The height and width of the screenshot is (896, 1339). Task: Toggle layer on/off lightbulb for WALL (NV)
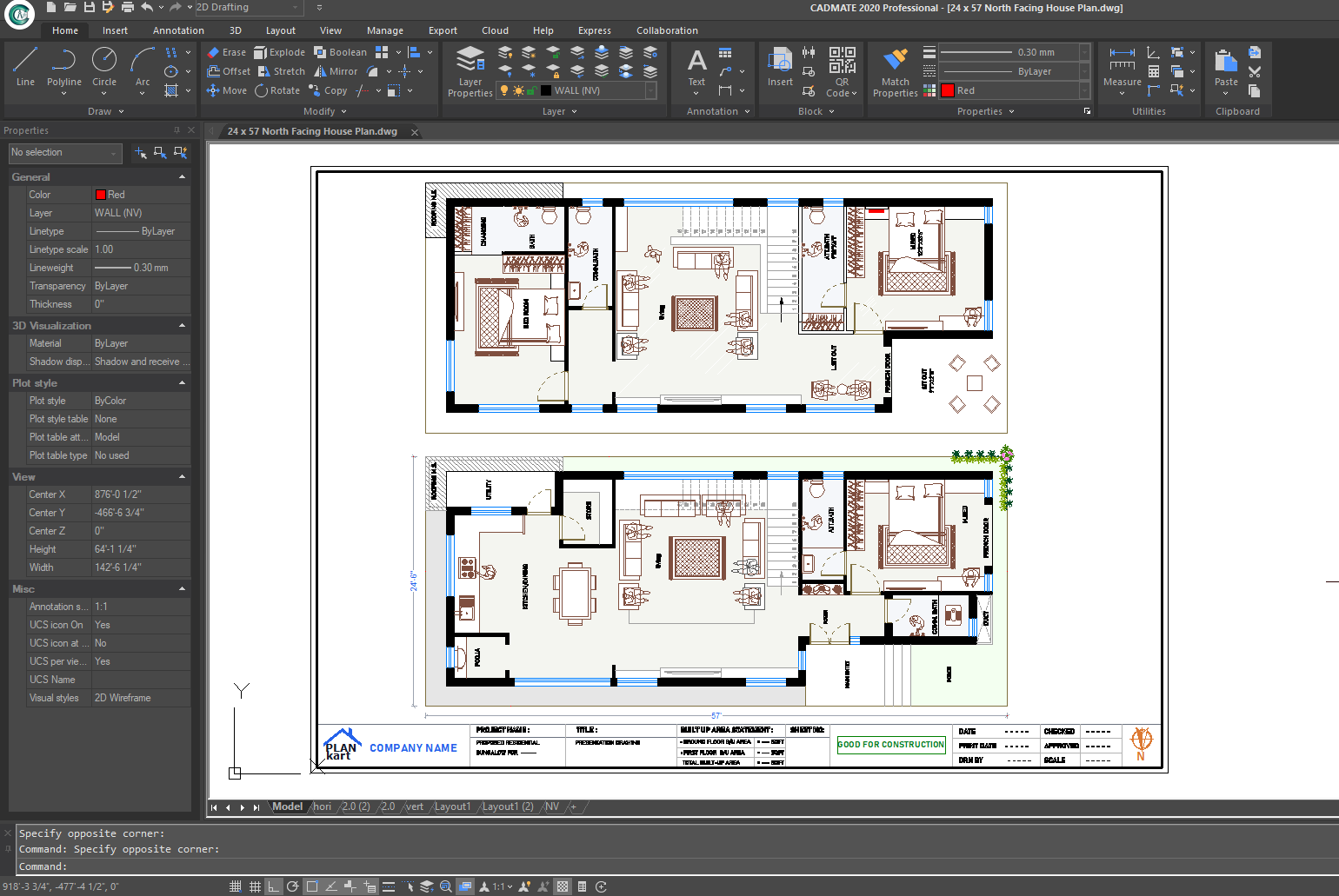[503, 90]
